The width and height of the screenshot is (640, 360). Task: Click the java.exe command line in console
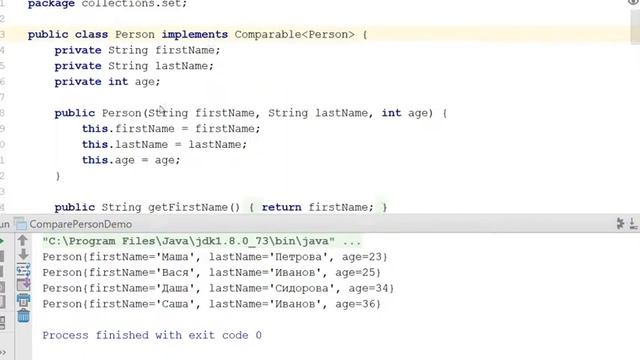click(202, 241)
